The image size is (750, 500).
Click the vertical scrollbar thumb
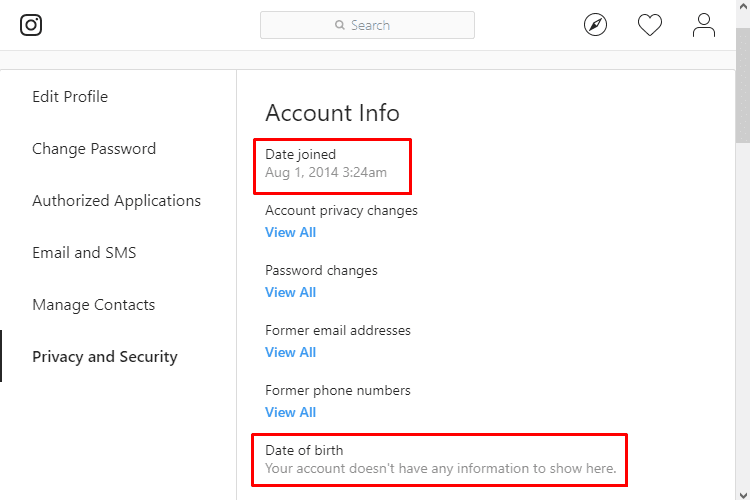point(743,85)
